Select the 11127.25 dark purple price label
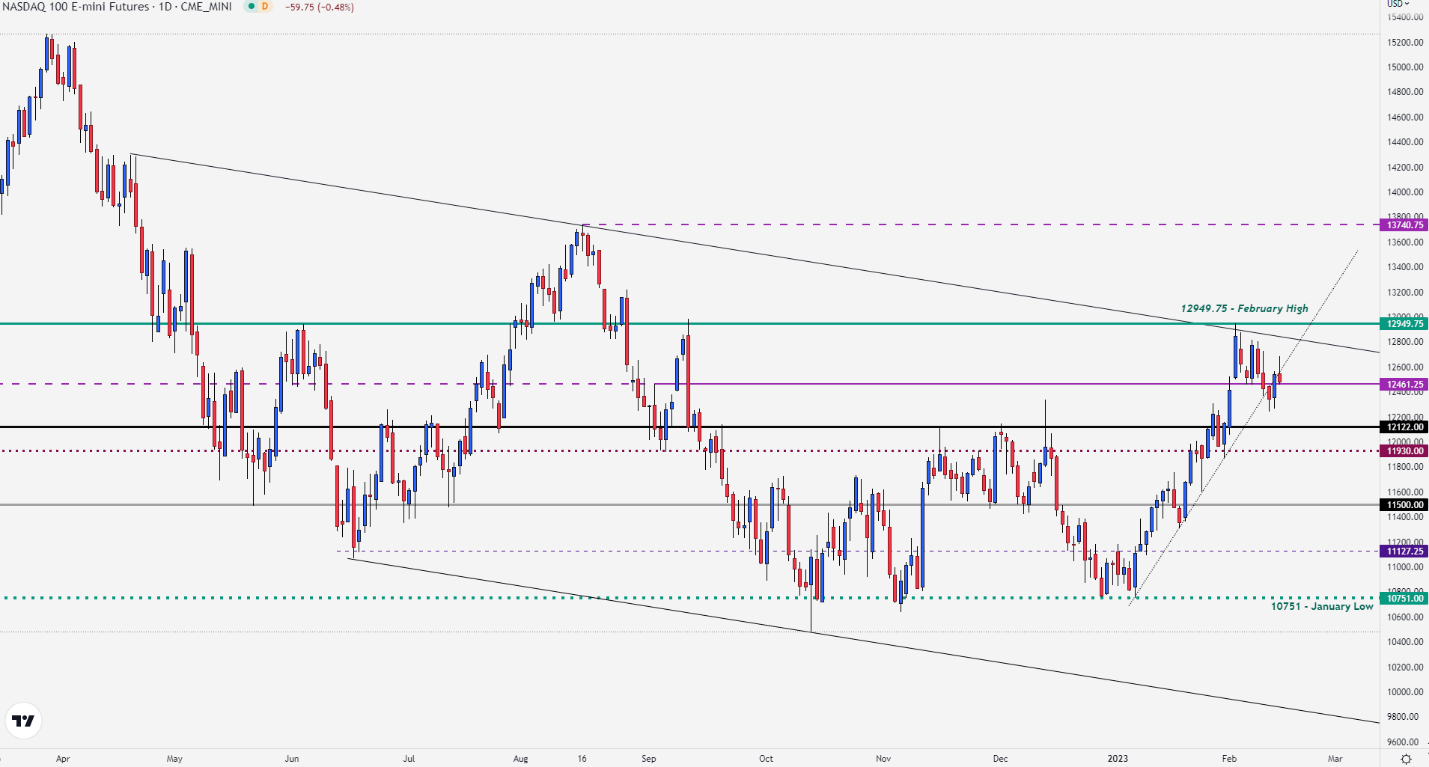1429x767 pixels. [x=1402, y=551]
